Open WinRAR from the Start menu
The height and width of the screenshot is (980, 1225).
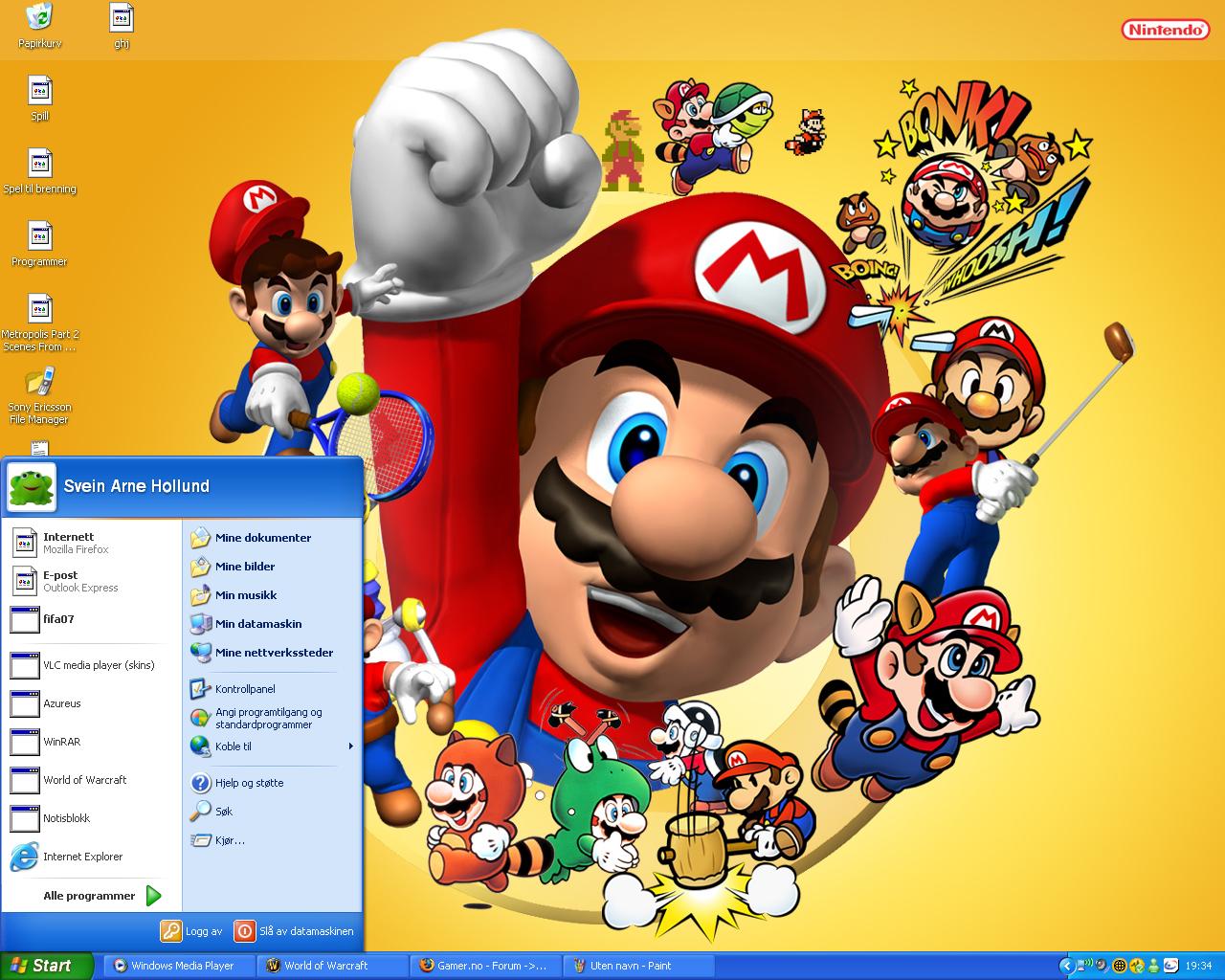pyautogui.click(x=92, y=742)
